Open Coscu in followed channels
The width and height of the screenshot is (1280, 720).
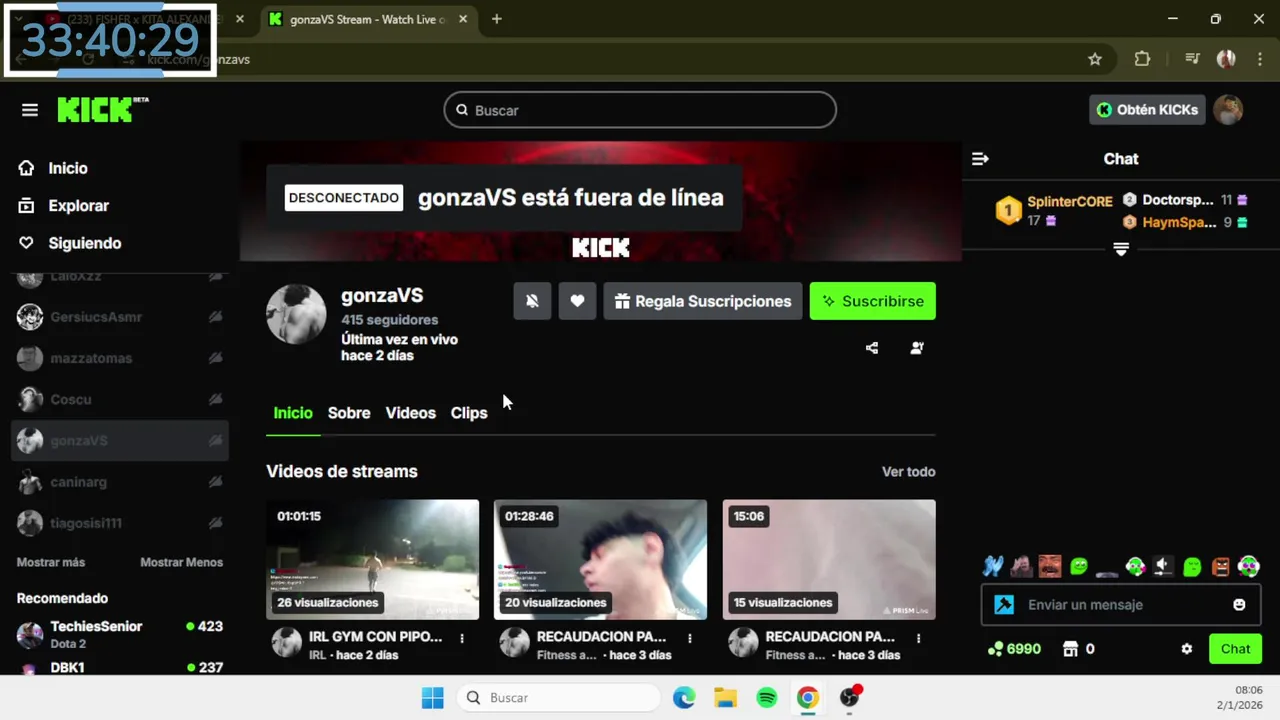point(120,399)
